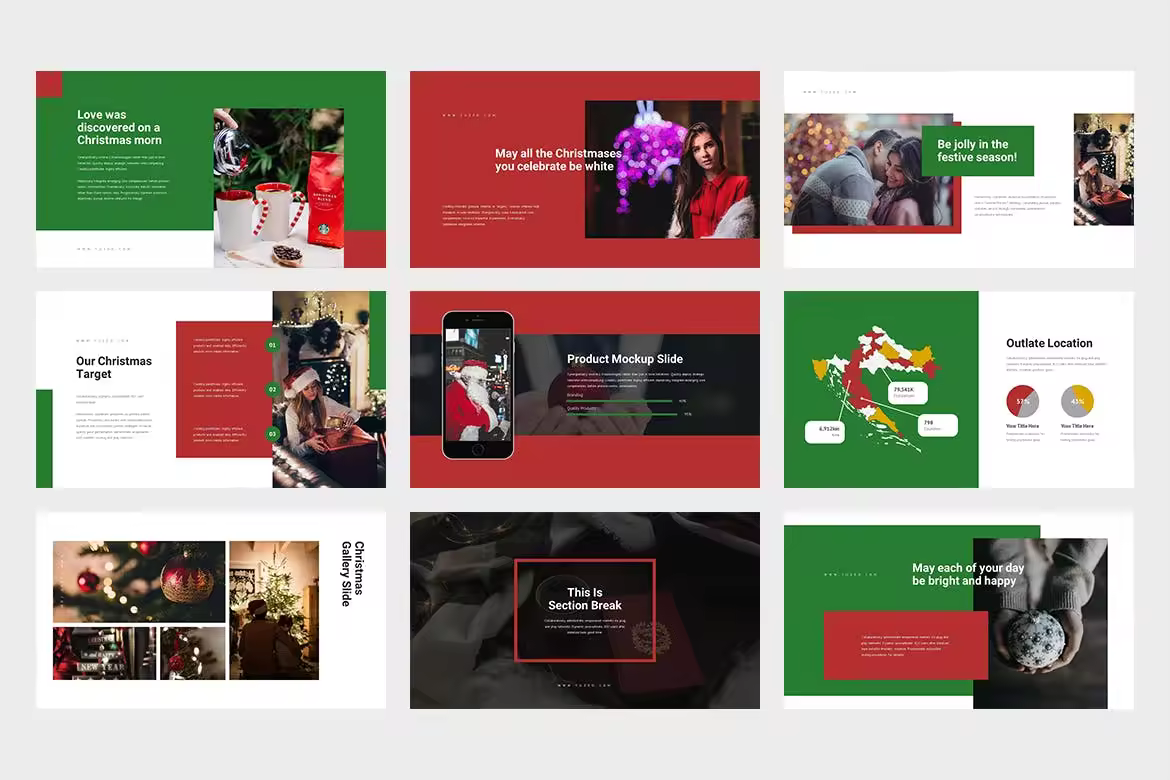
Task: Select the phone mockup showing Santa
Action: coord(478,385)
